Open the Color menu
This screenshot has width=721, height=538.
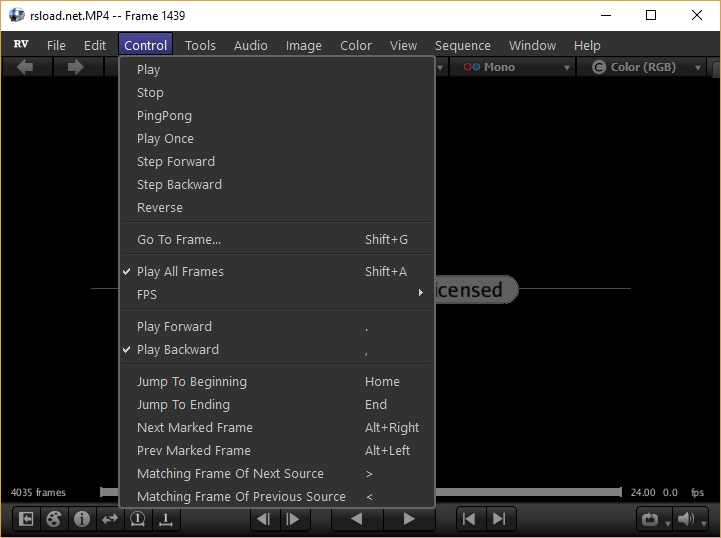click(356, 45)
